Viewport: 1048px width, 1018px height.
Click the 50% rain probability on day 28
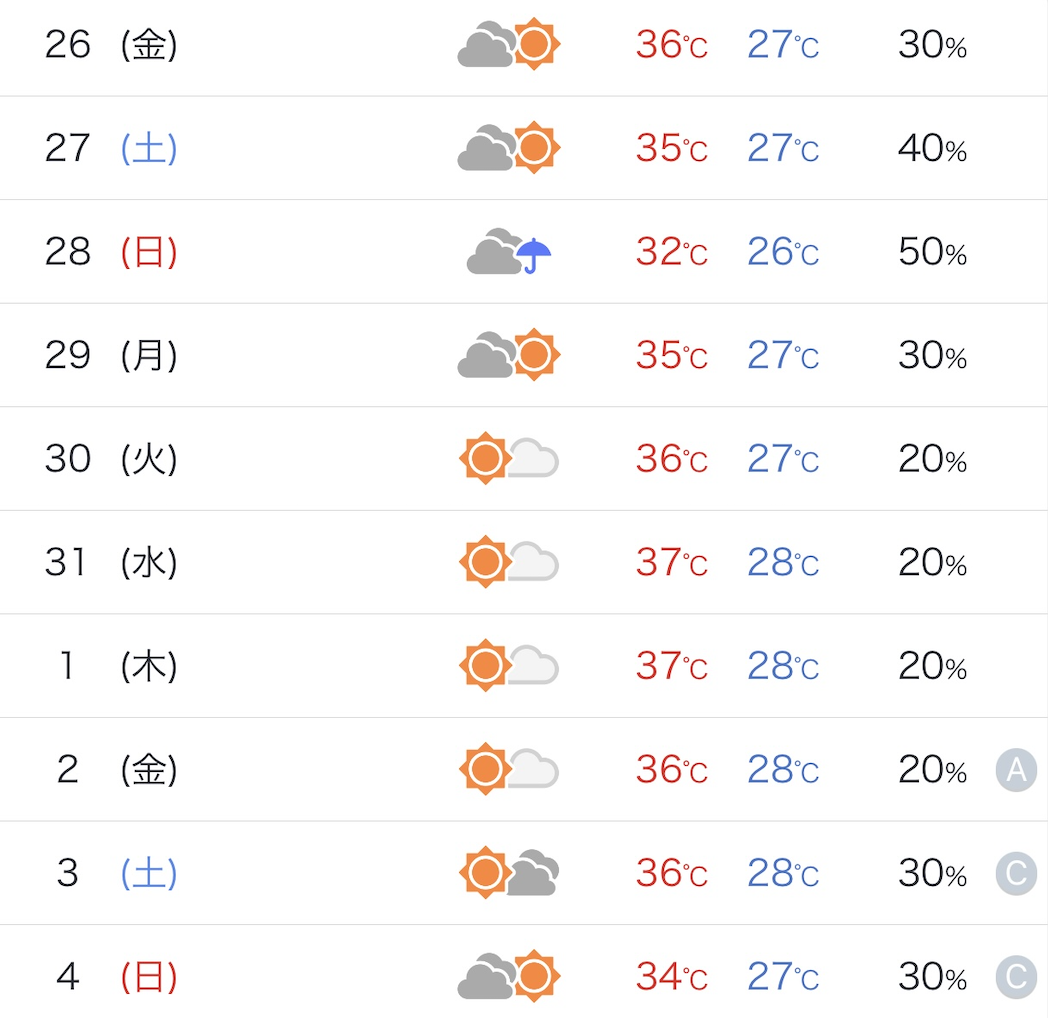tap(932, 251)
